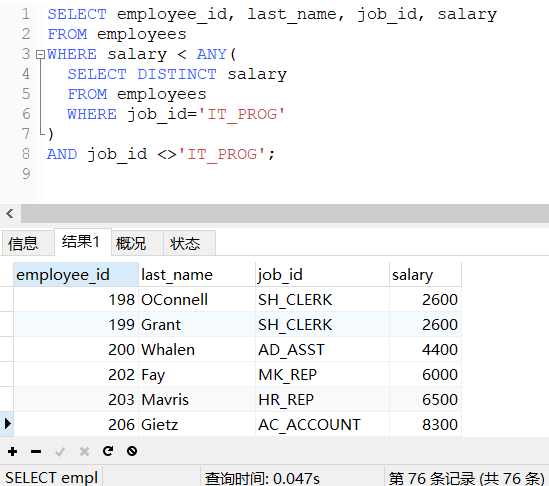This screenshot has height=486, width=549.
Task: Click the delete record minus icon
Action: click(36, 451)
